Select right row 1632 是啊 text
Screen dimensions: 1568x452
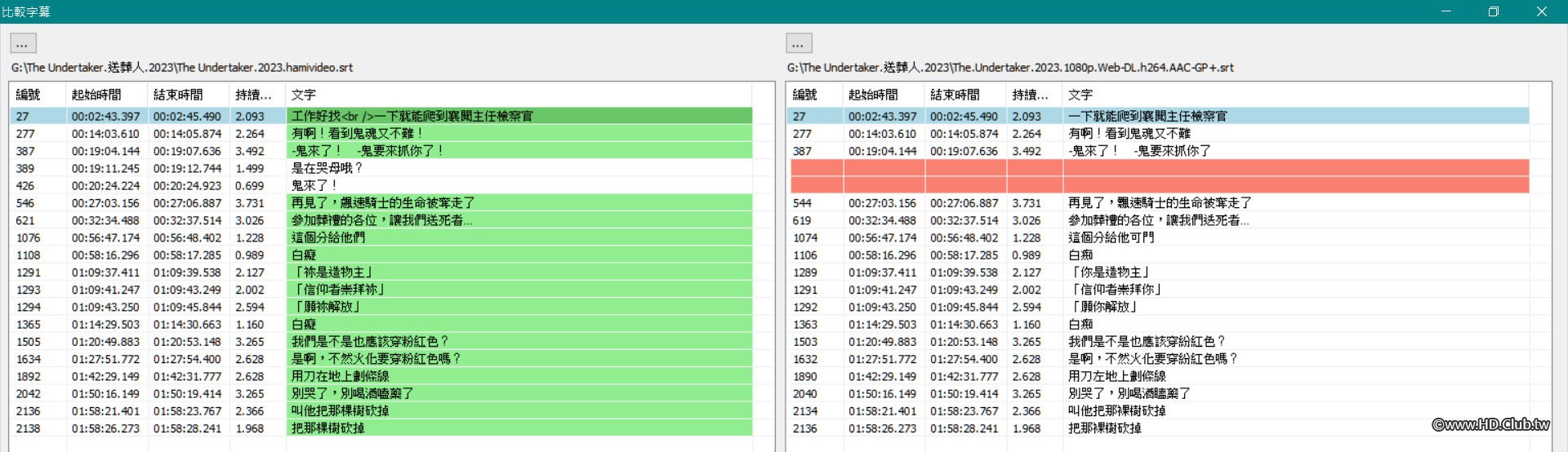click(x=1153, y=359)
